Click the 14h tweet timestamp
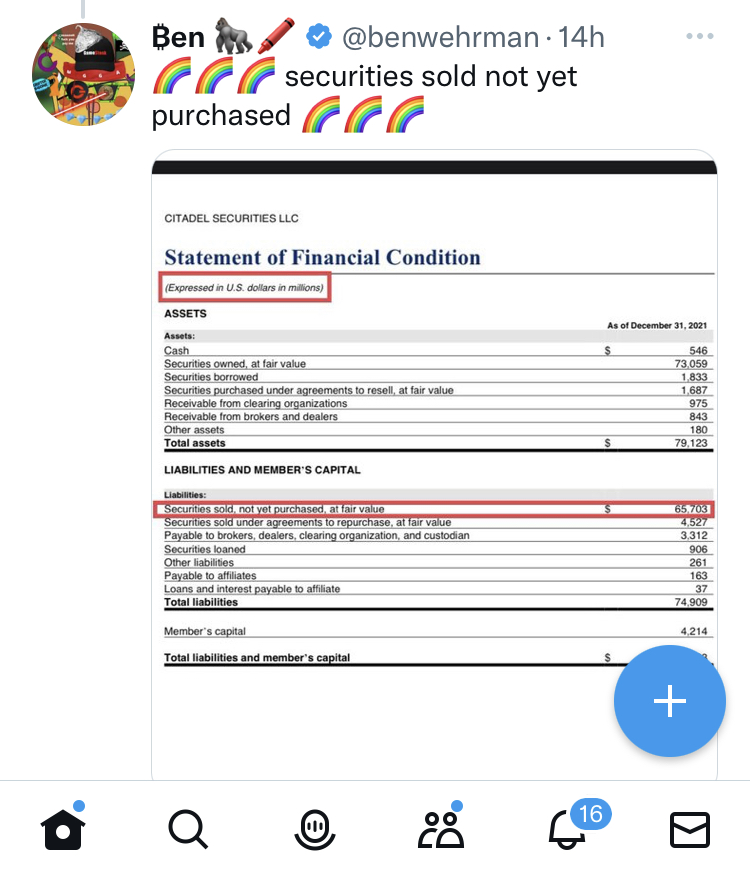 pos(581,38)
